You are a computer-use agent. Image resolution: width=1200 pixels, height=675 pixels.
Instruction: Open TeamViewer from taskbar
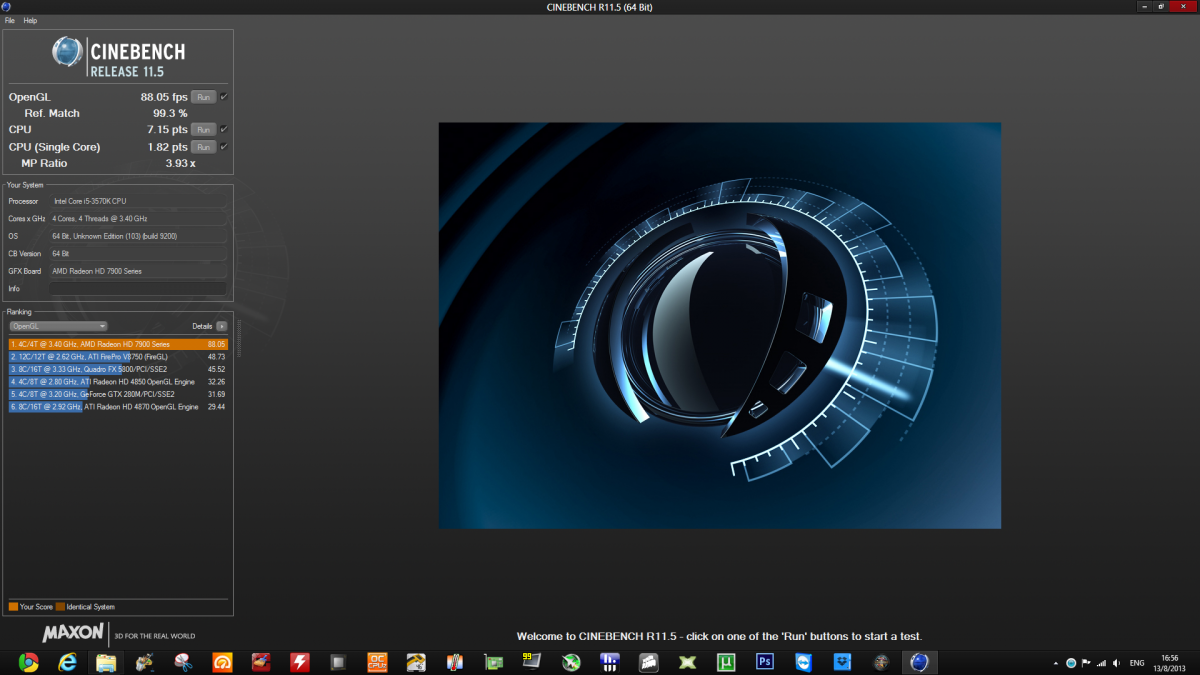point(804,662)
